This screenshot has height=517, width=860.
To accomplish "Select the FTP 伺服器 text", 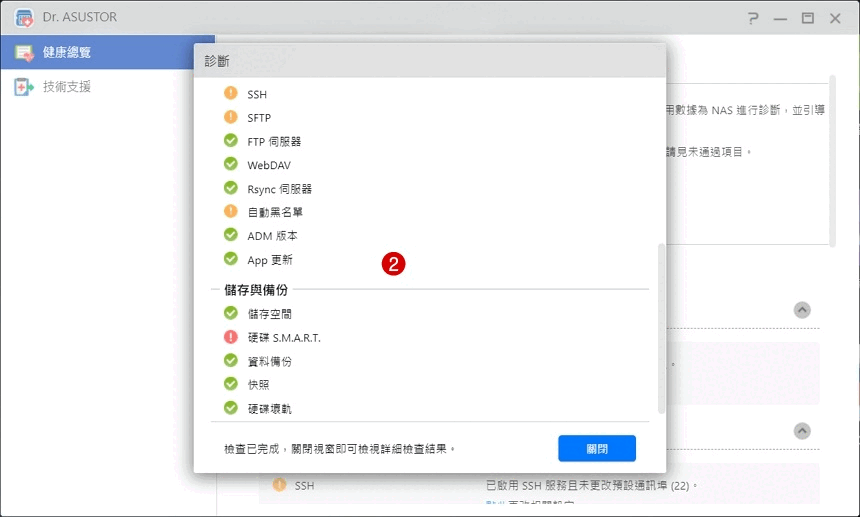I will (x=274, y=141).
